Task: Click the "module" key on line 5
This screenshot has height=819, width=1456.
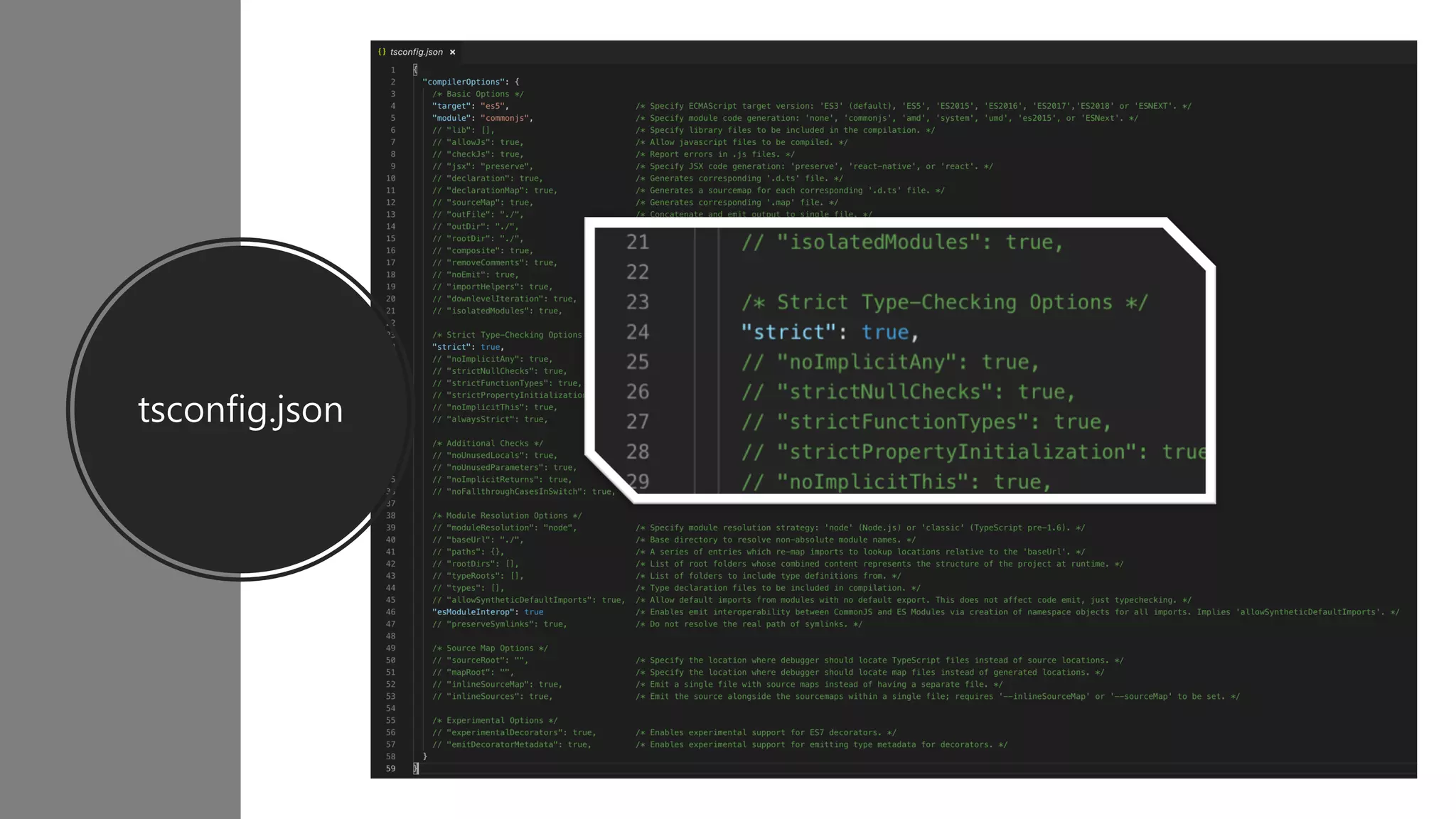Action: point(451,118)
